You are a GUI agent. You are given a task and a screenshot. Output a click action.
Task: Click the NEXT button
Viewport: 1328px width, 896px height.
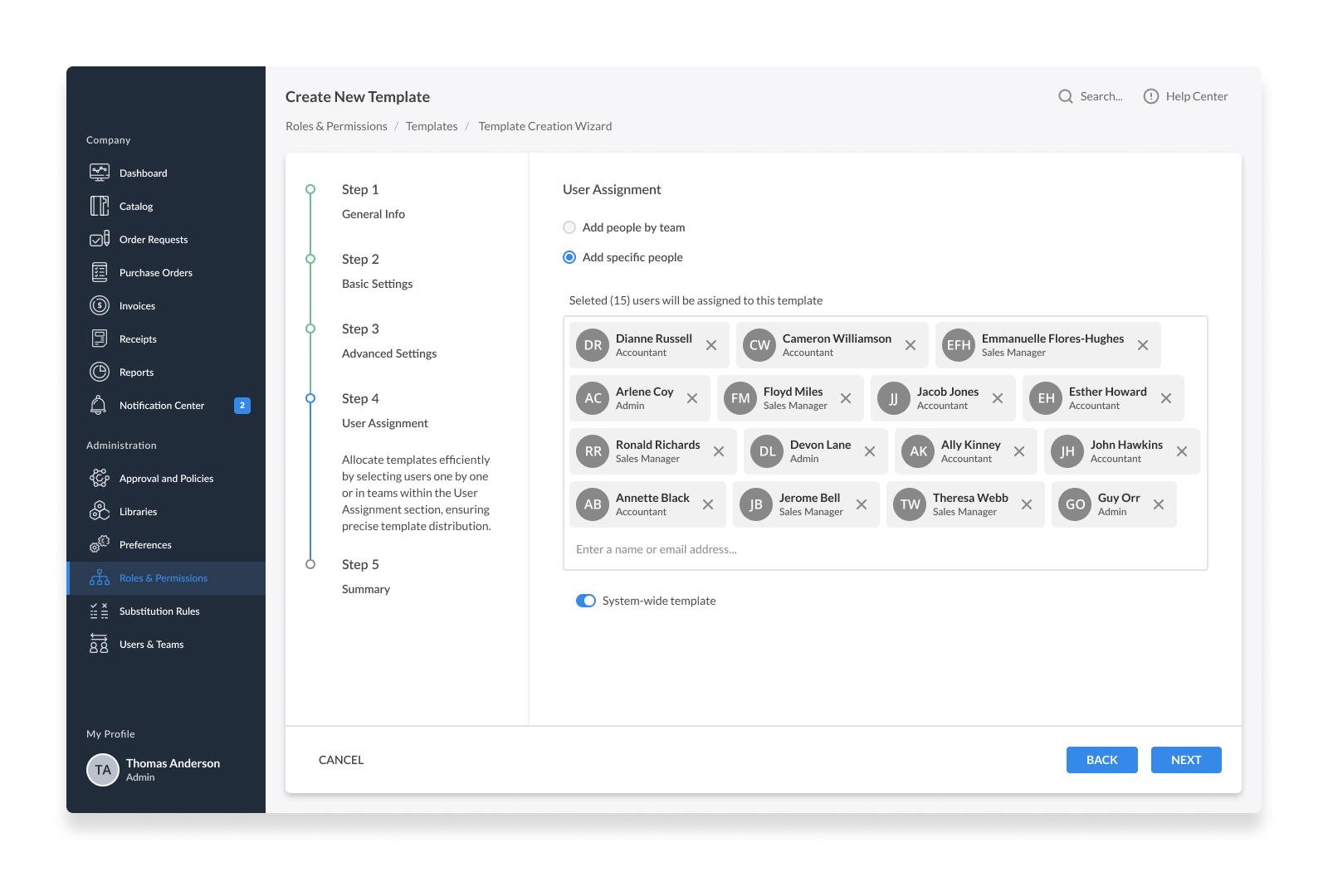[1186, 760]
